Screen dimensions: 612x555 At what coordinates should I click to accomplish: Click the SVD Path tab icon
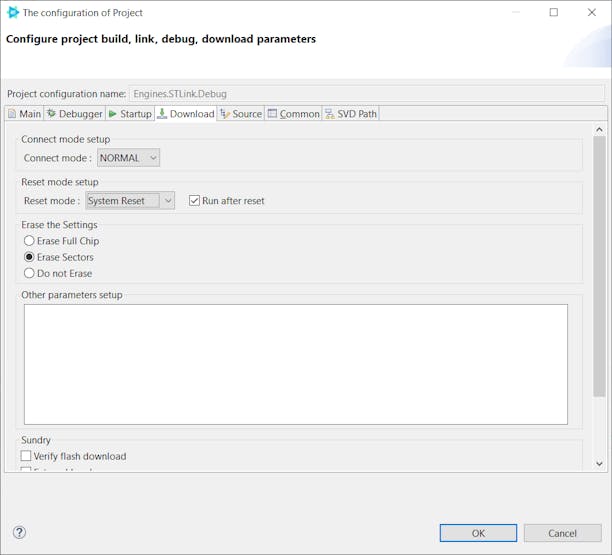pyautogui.click(x=329, y=114)
